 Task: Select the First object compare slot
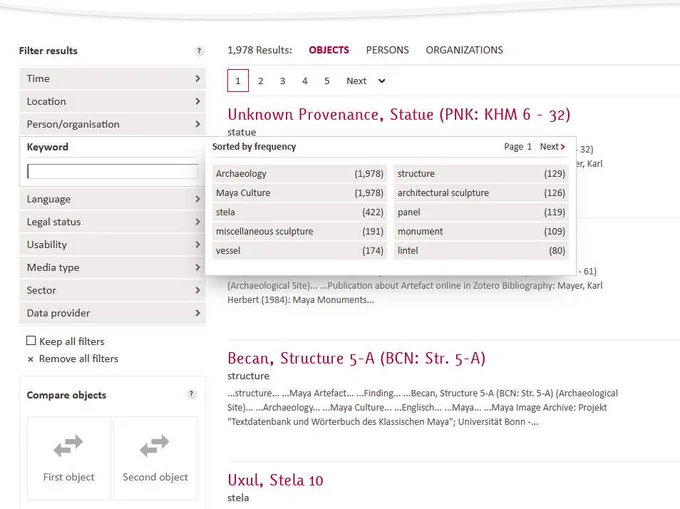(x=69, y=458)
